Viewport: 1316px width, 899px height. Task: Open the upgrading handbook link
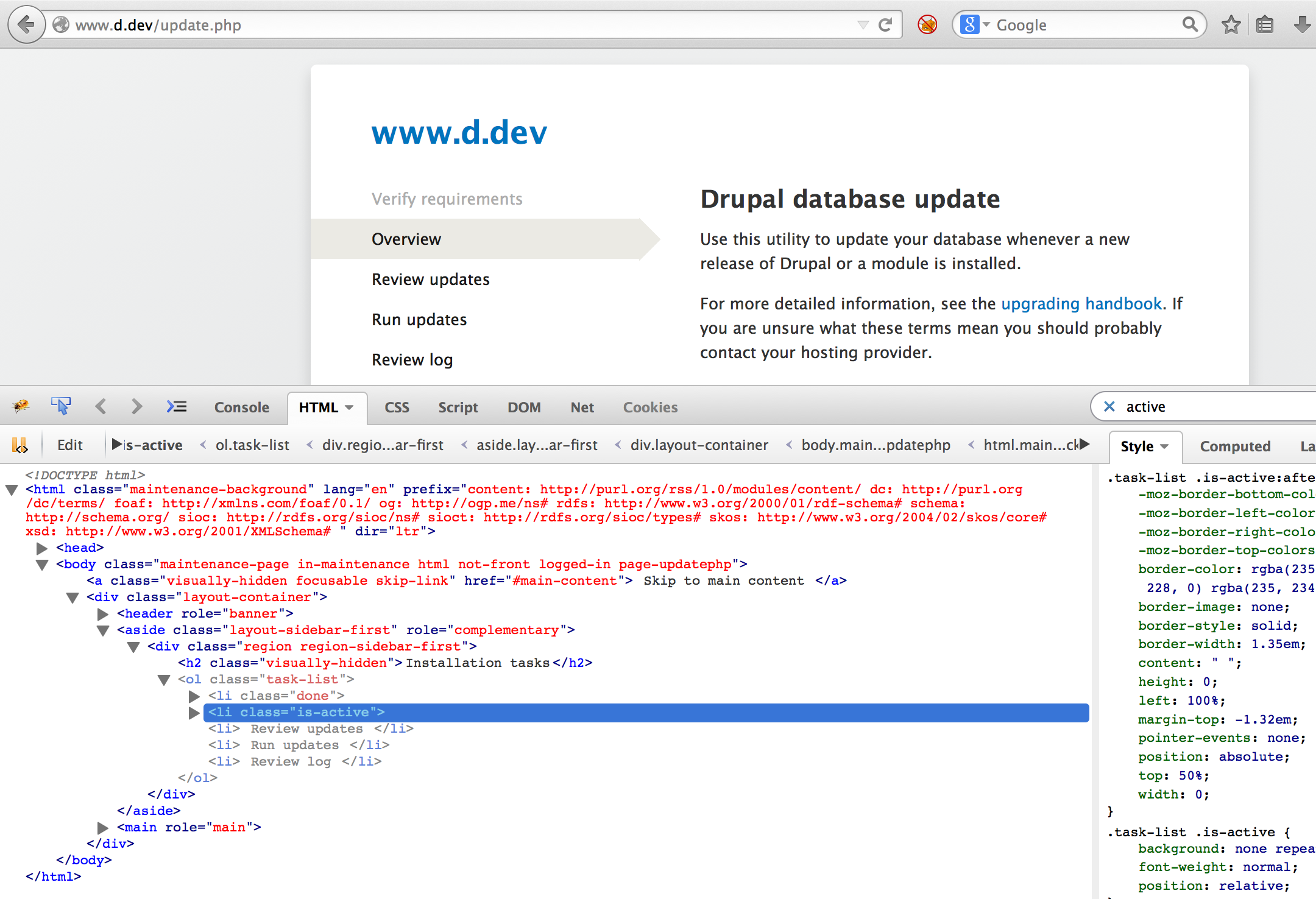(x=1081, y=303)
